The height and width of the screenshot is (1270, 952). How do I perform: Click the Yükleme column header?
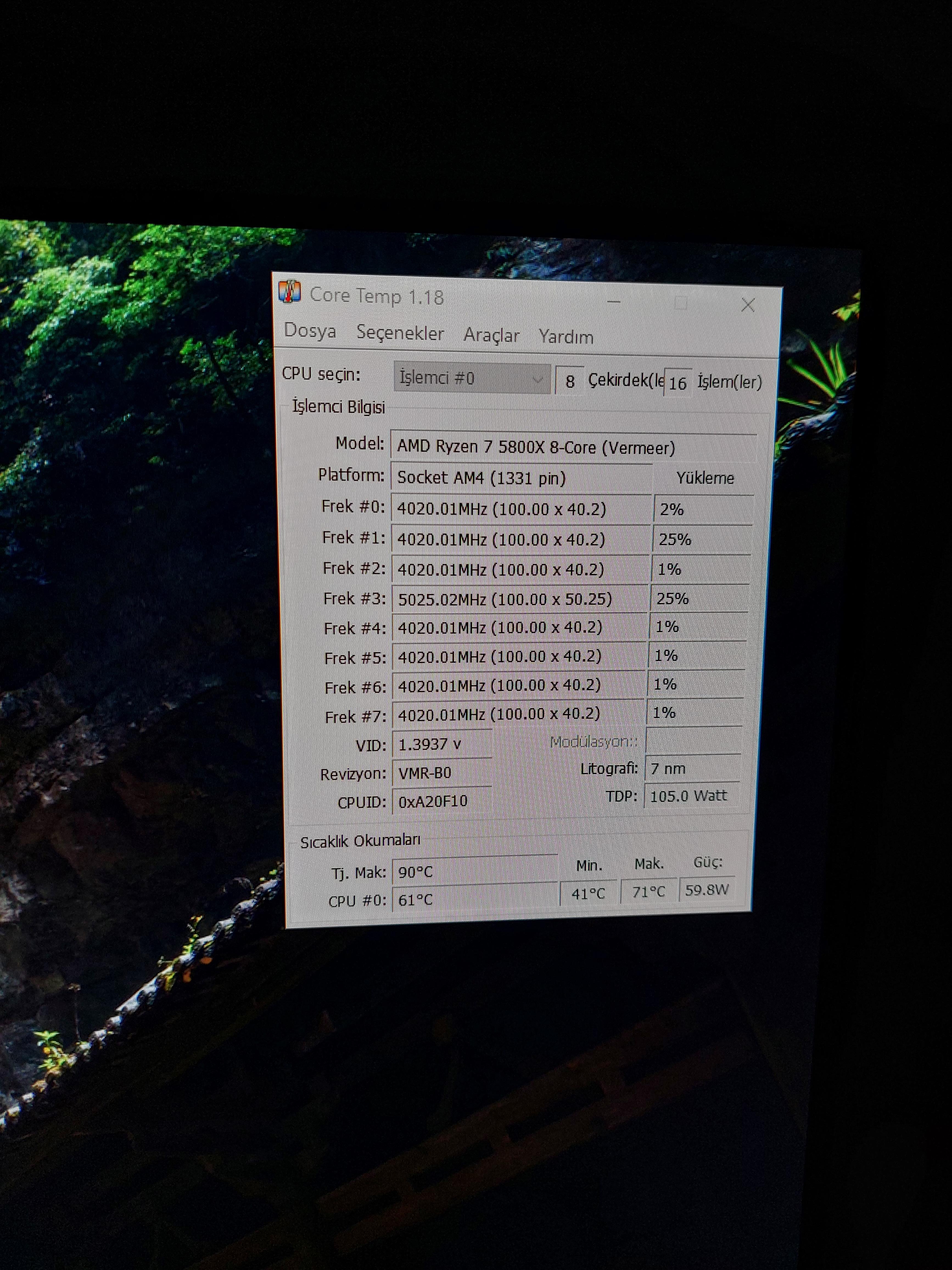click(705, 478)
